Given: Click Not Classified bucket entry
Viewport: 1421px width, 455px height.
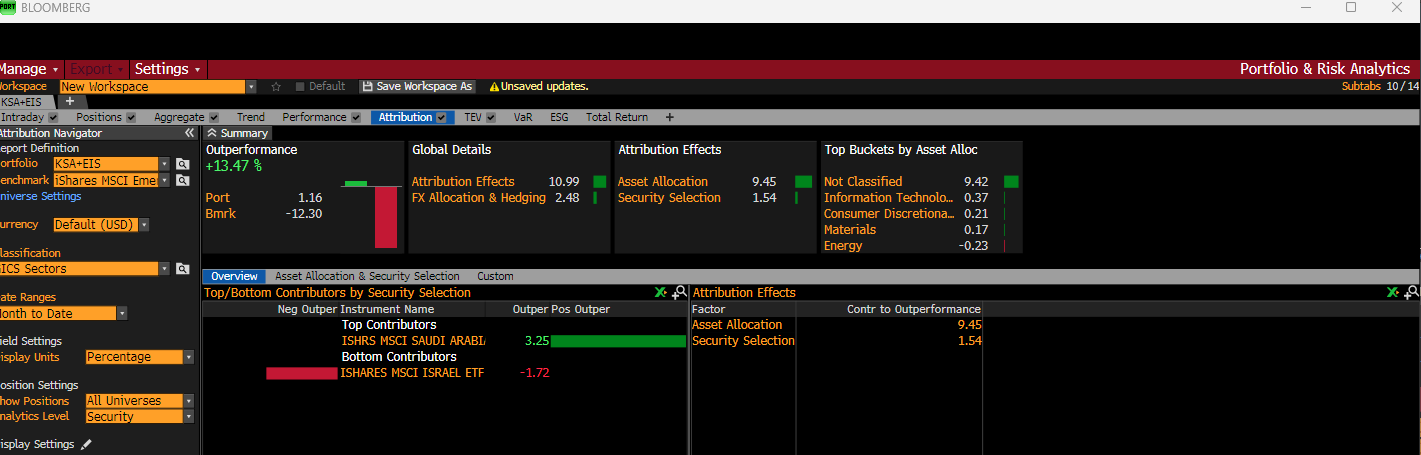Looking at the screenshot, I should pos(863,181).
